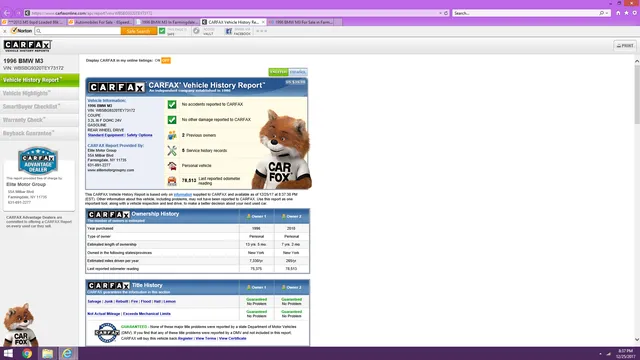Open browser home icon
The height and width of the screenshot is (360, 640).
618,13
